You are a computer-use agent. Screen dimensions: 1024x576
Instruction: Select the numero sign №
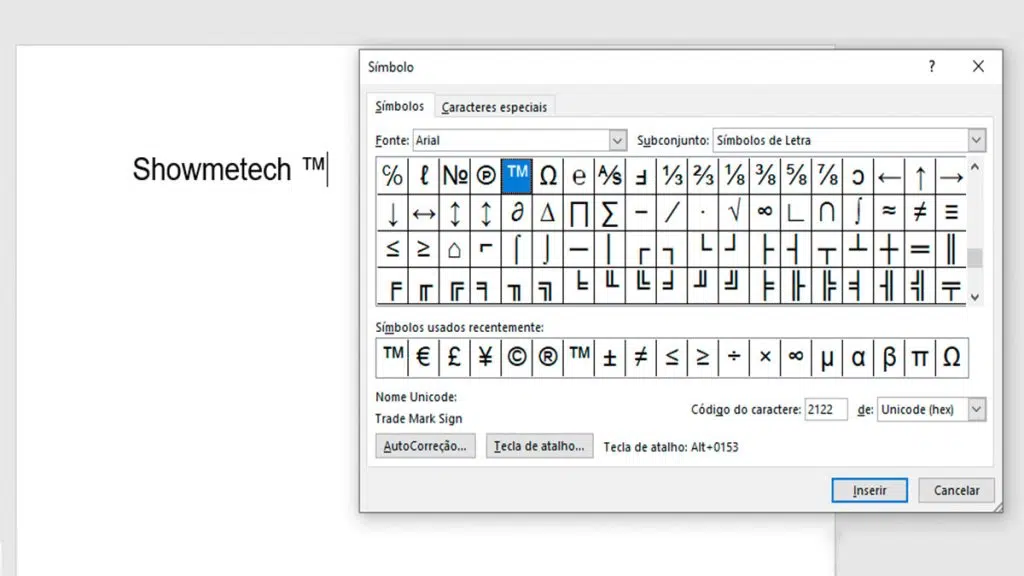454,174
